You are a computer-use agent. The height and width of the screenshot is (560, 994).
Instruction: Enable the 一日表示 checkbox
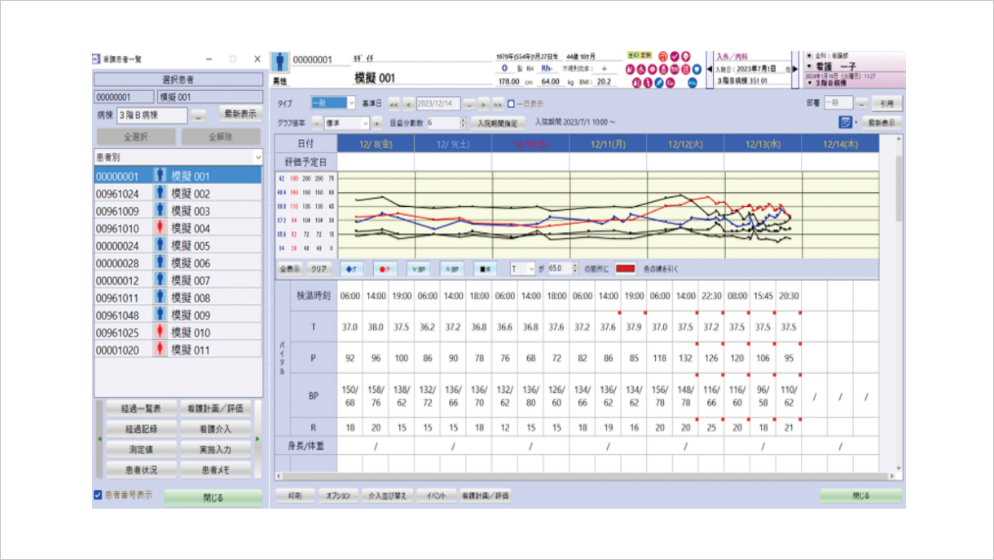coord(512,103)
